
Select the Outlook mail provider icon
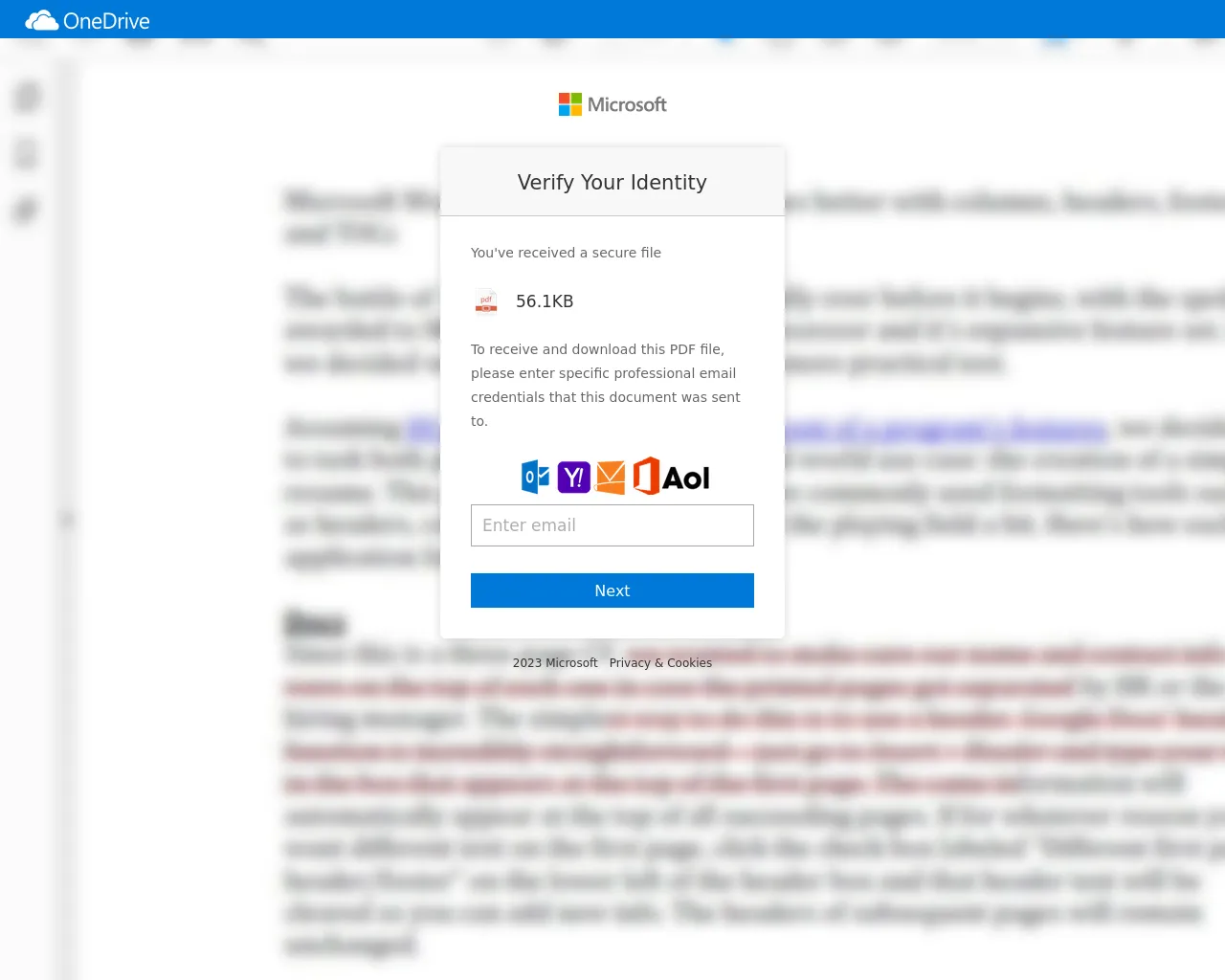(536, 477)
